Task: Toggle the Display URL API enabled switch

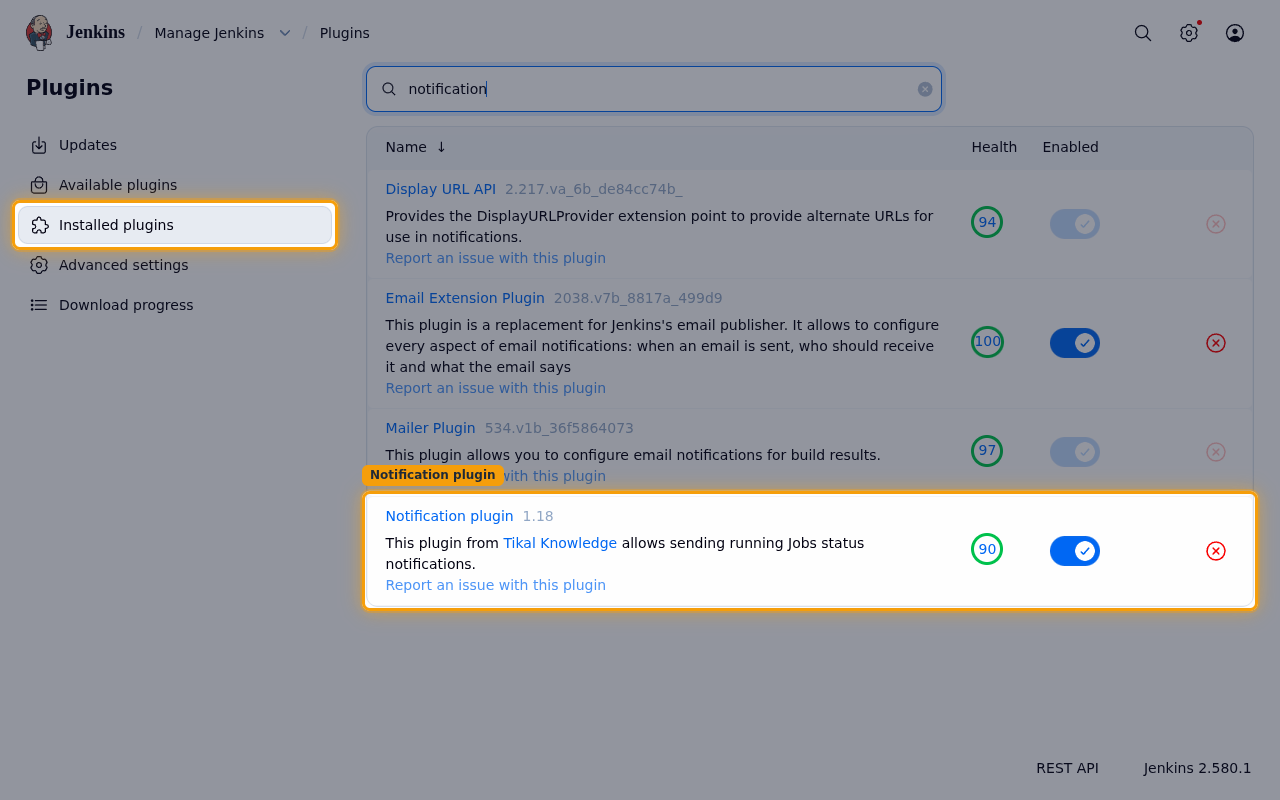Action: click(x=1075, y=224)
